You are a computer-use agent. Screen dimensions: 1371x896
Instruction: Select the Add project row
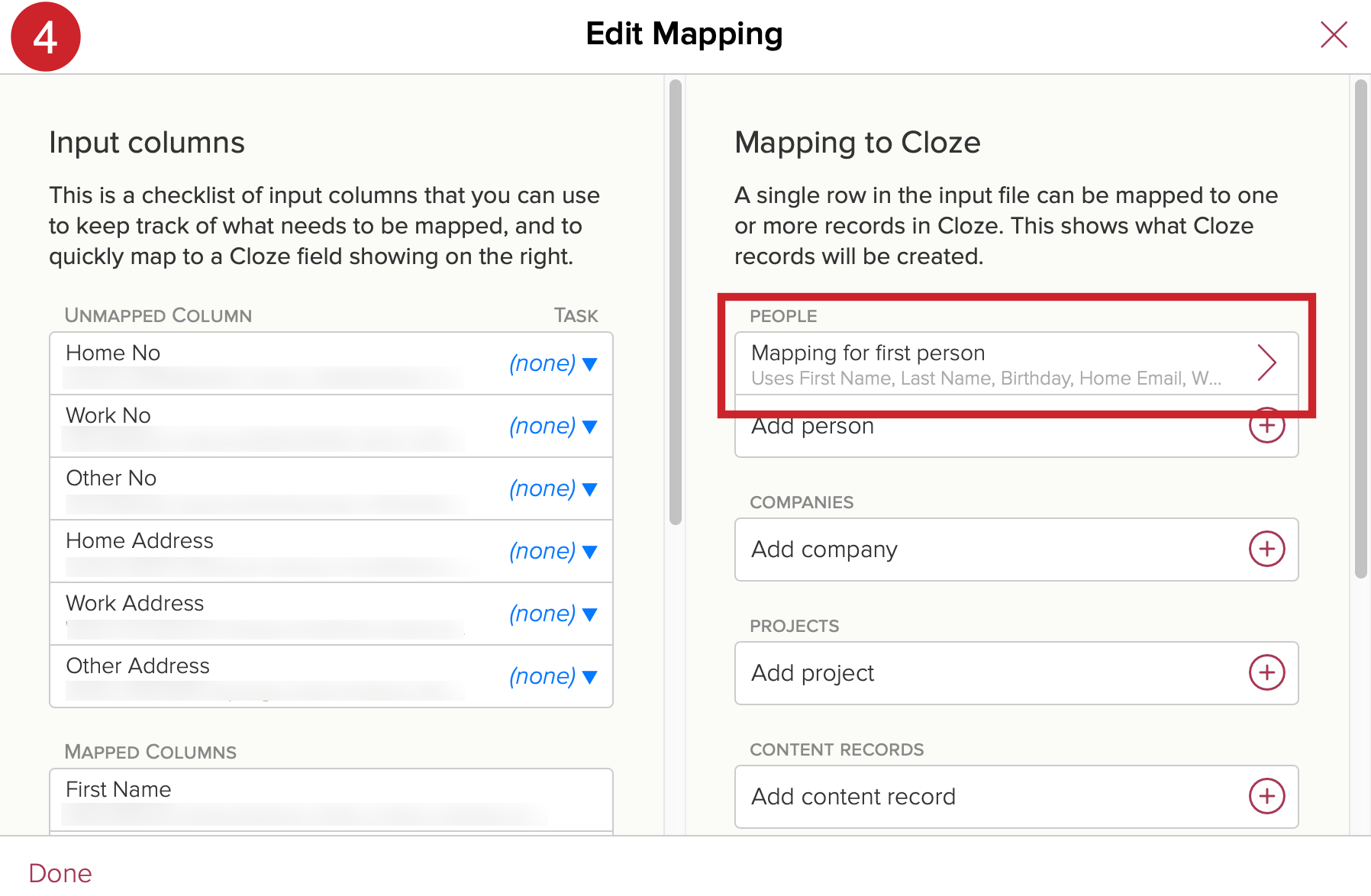pyautogui.click(x=1016, y=673)
